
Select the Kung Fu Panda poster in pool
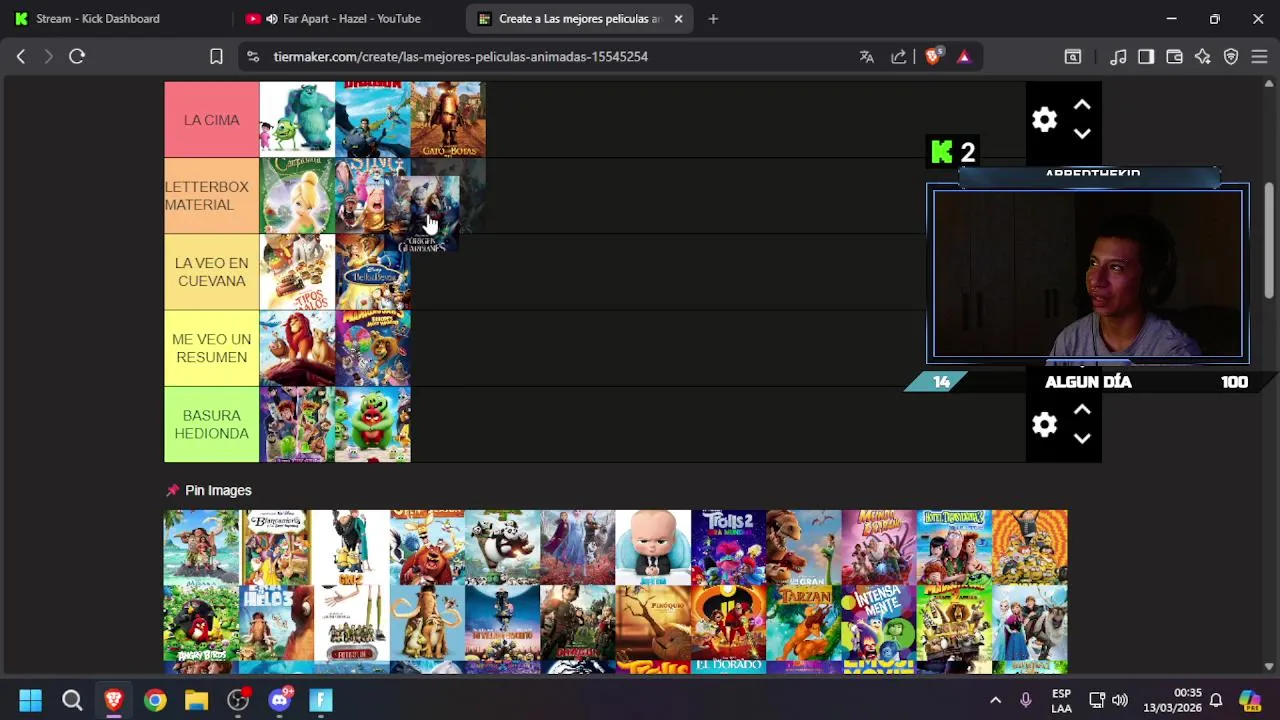pyautogui.click(x=503, y=547)
